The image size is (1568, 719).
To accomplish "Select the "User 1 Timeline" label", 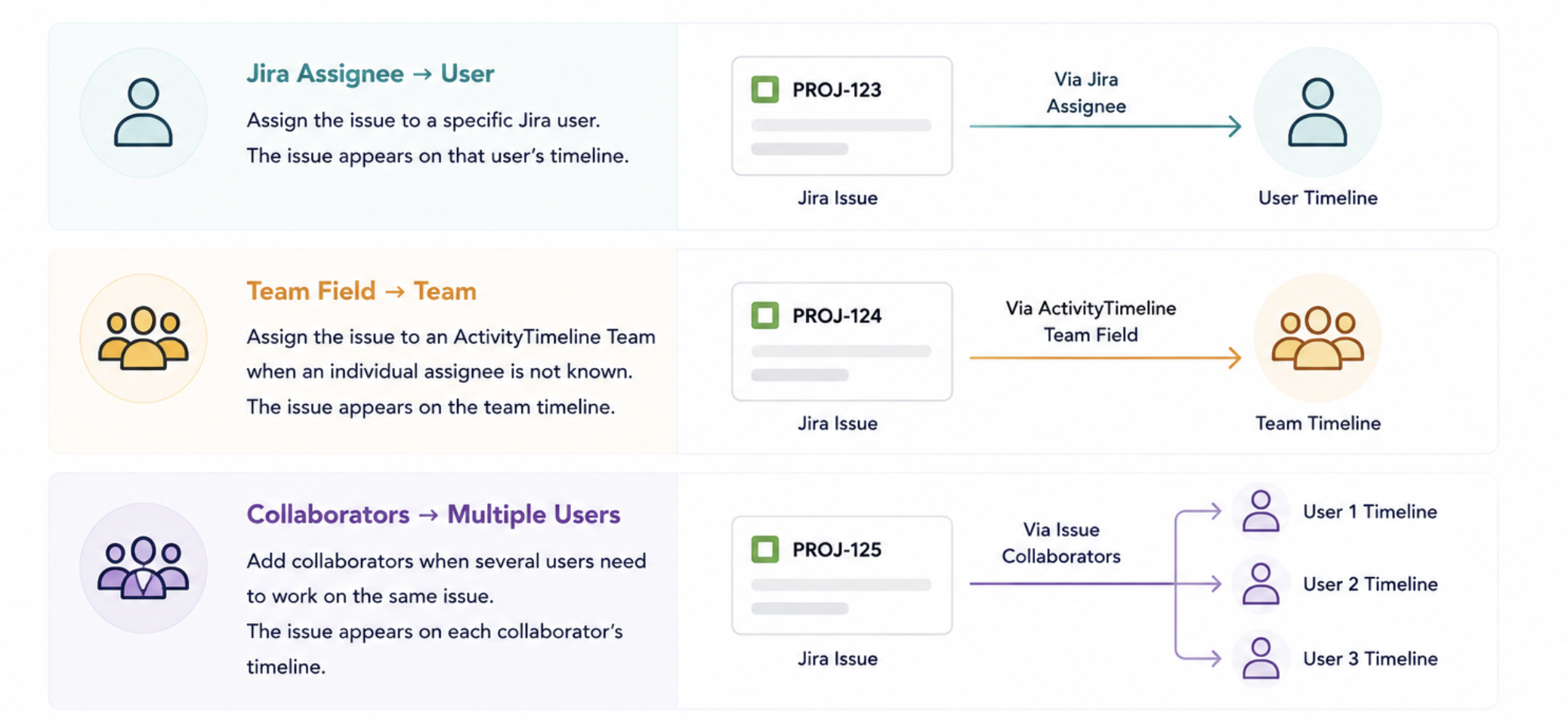I will (1370, 511).
